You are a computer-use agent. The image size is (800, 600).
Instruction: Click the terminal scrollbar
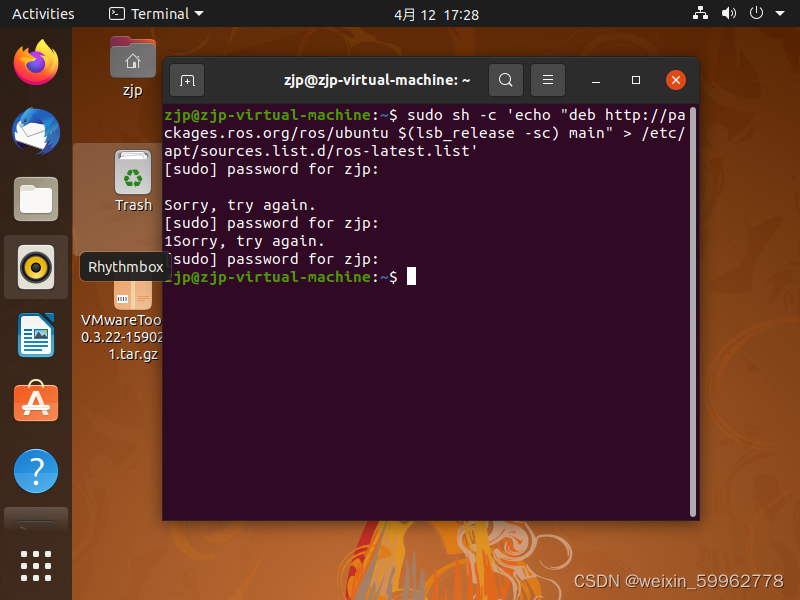pyautogui.click(x=692, y=312)
